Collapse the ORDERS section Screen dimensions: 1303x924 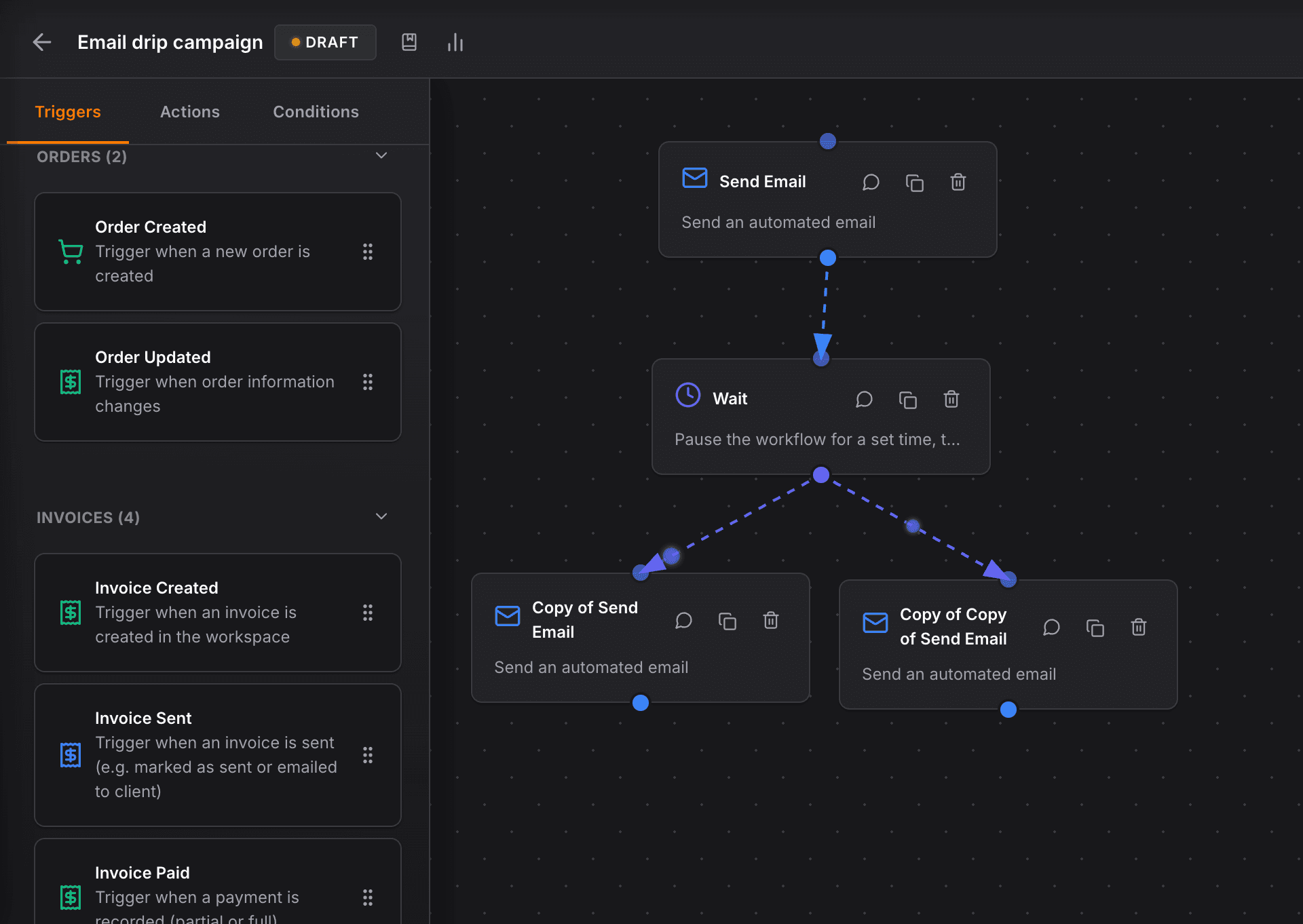click(x=381, y=155)
